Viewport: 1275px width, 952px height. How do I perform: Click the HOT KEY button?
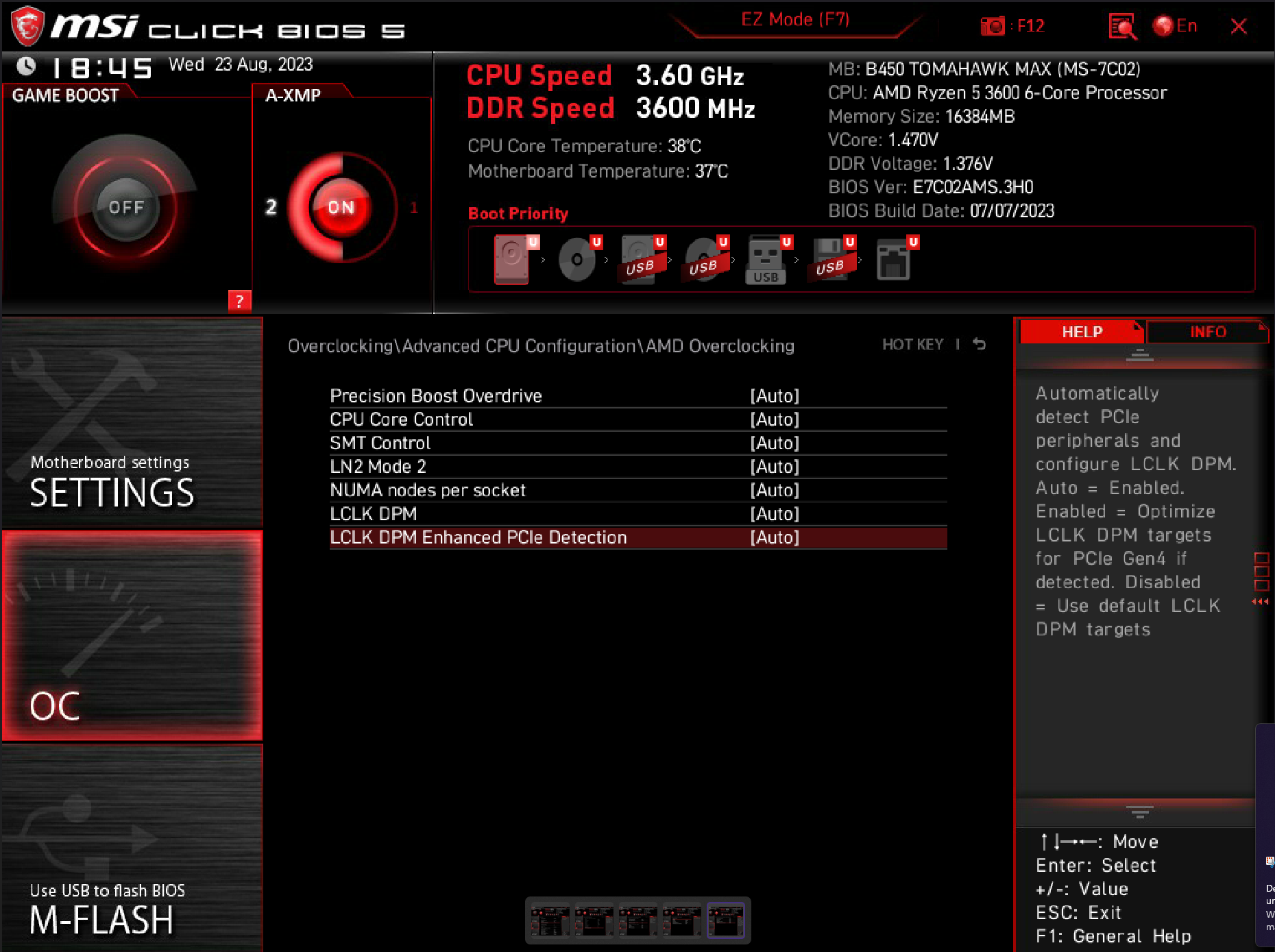pyautogui.click(x=912, y=344)
